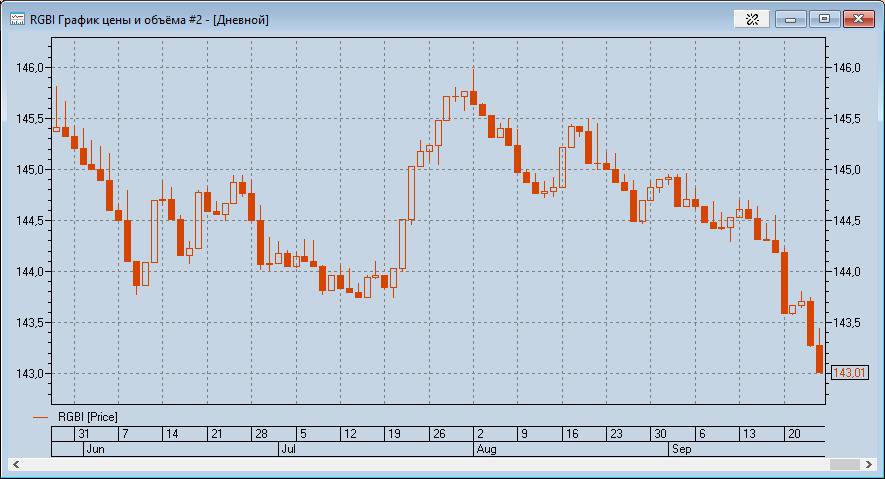Click the date label 28 on the time axis

pos(261,434)
